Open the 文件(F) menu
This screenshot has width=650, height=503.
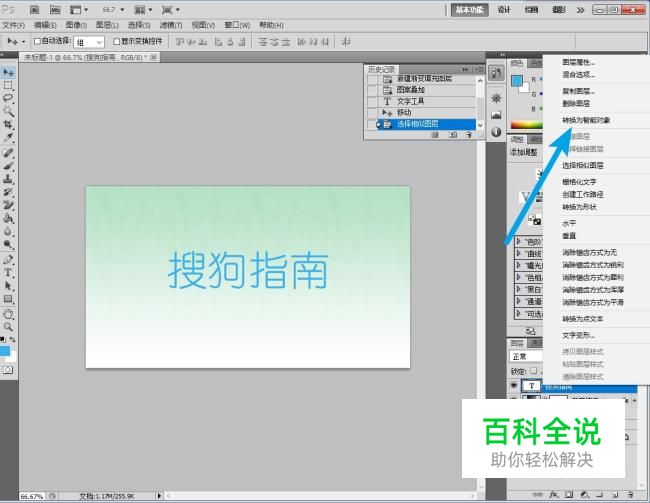pos(14,25)
